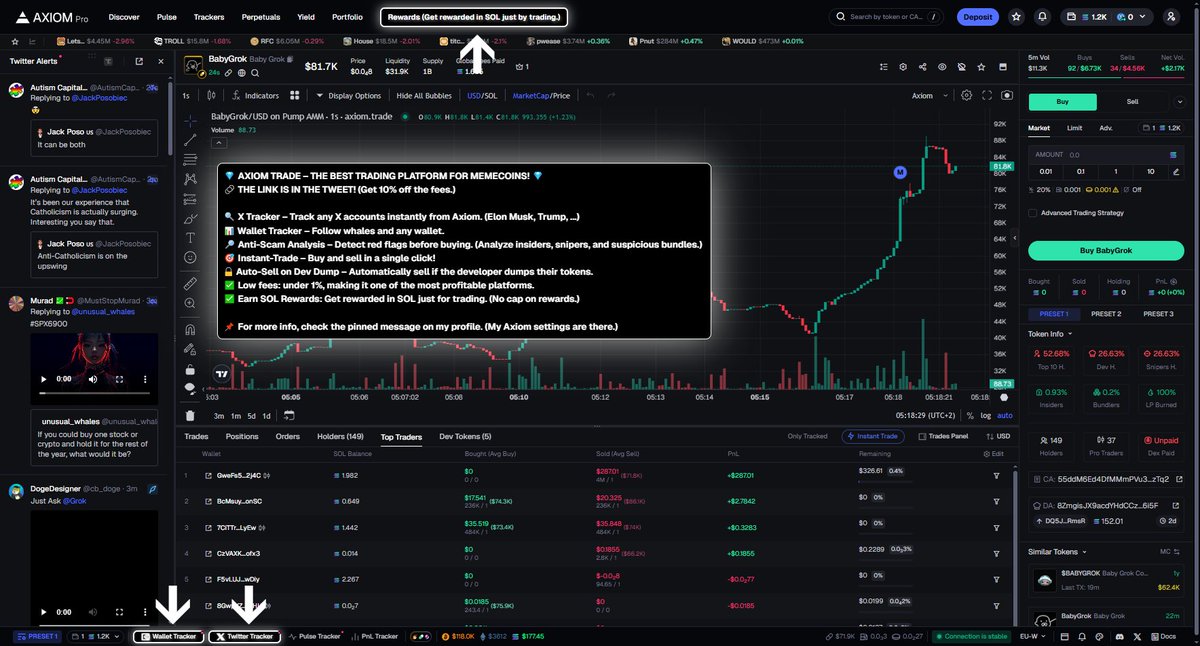Take a chart snapshot with camera icon
This screenshot has width=1200, height=646.
pyautogui.click(x=1007, y=96)
